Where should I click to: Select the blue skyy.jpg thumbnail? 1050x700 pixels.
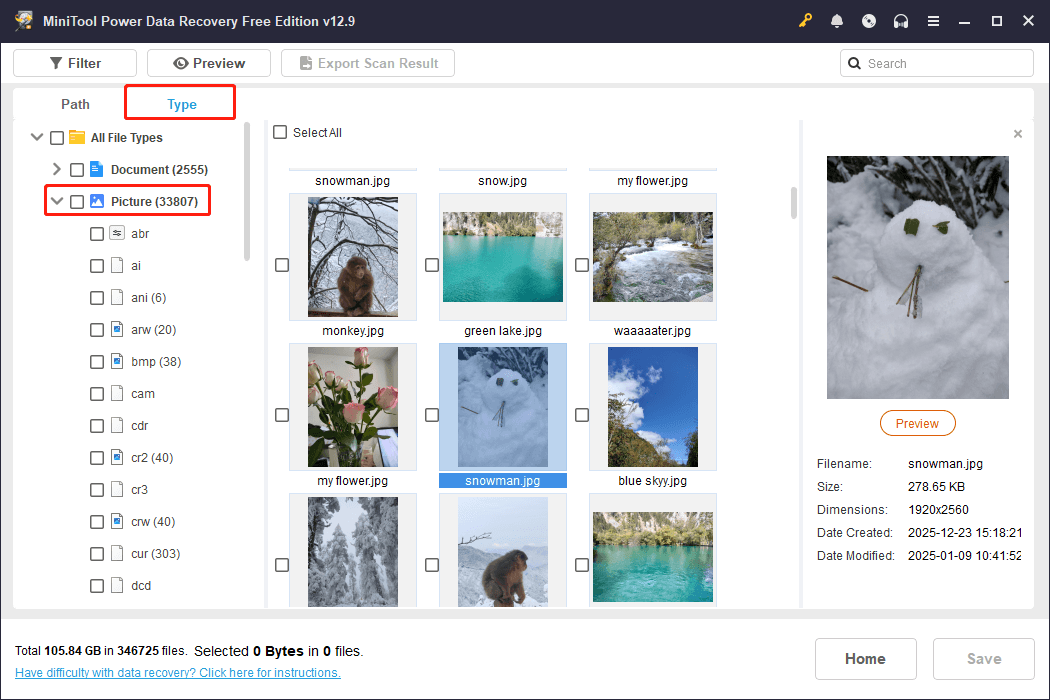(x=653, y=407)
